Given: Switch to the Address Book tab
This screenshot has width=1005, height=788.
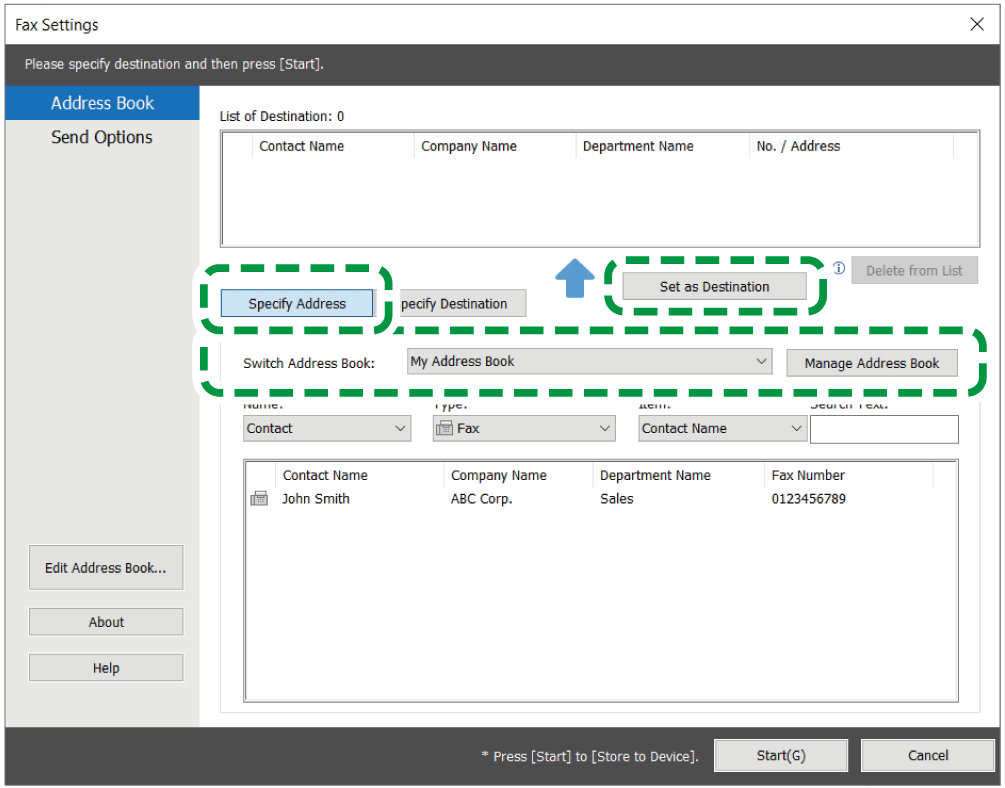Looking at the screenshot, I should click(102, 103).
